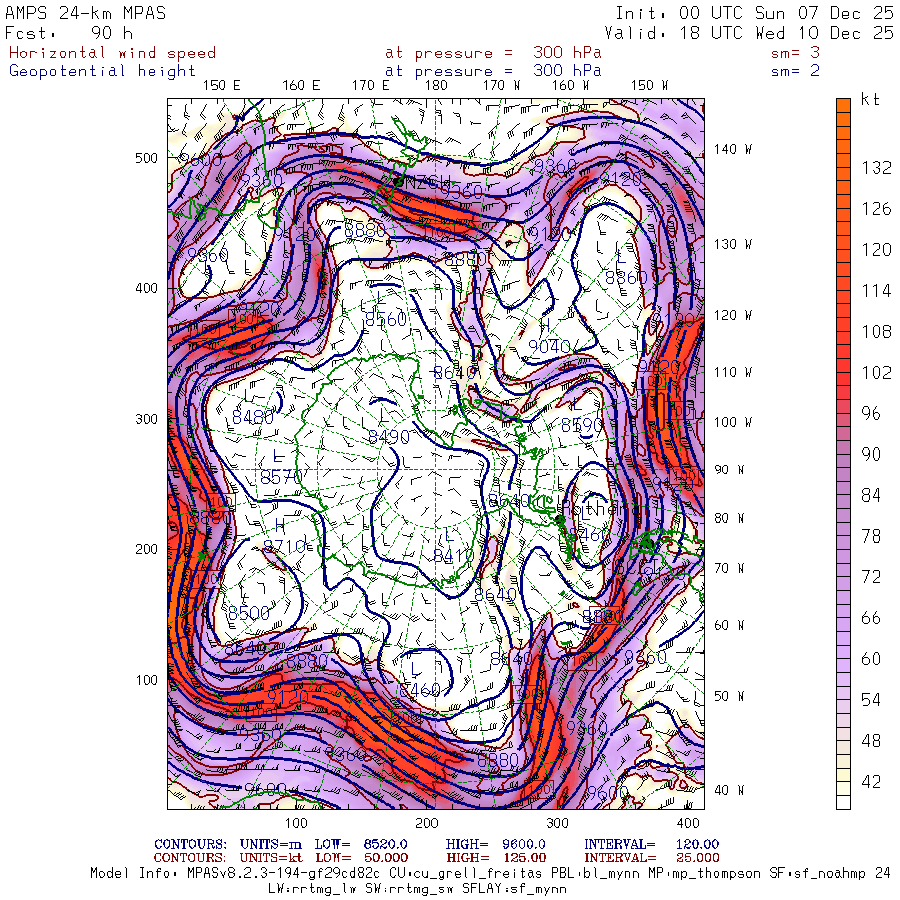
Task: Click the '8460' low height contour label
Action: (x=420, y=689)
